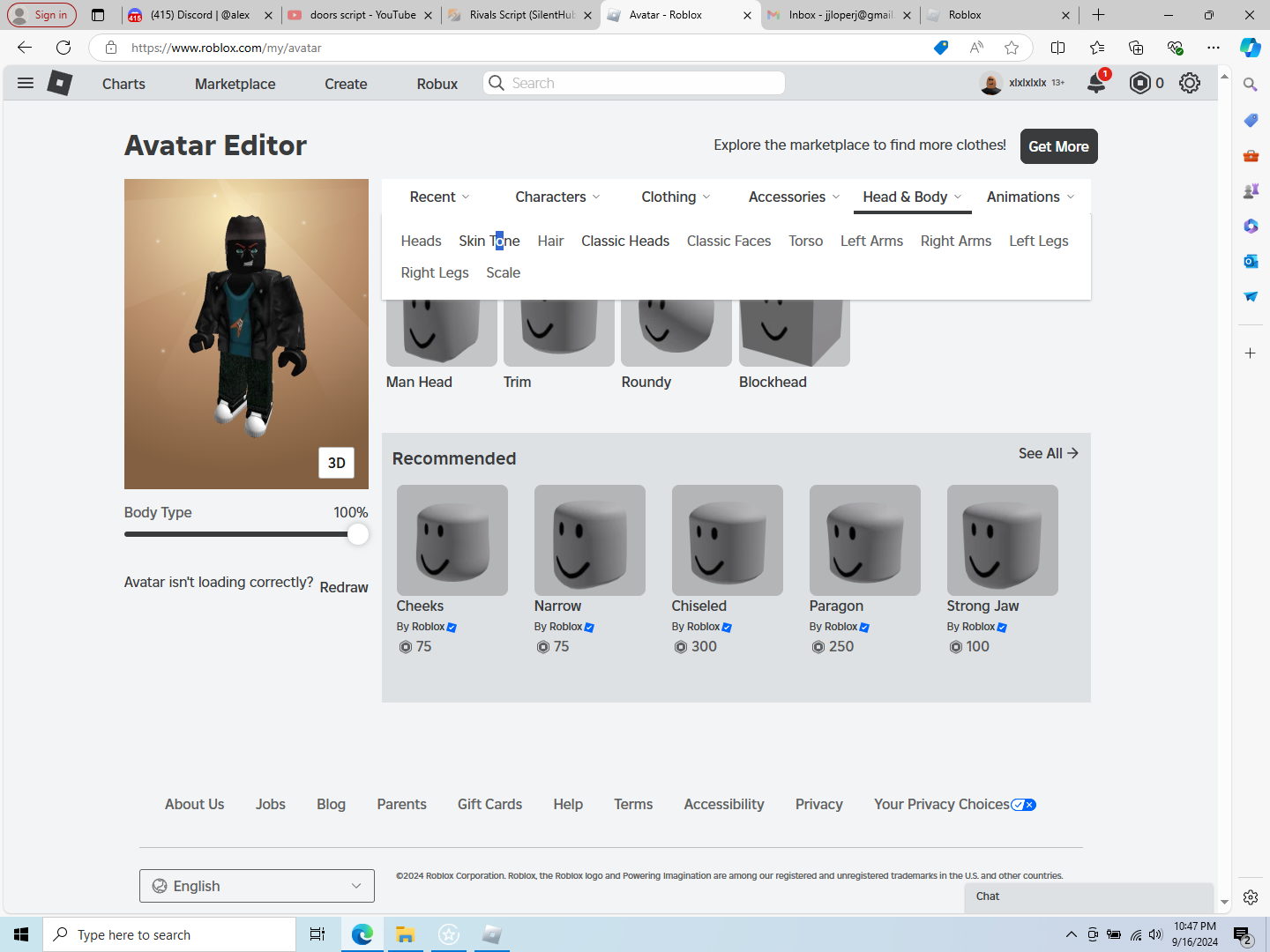Click the Roblox logo home icon

[59, 83]
